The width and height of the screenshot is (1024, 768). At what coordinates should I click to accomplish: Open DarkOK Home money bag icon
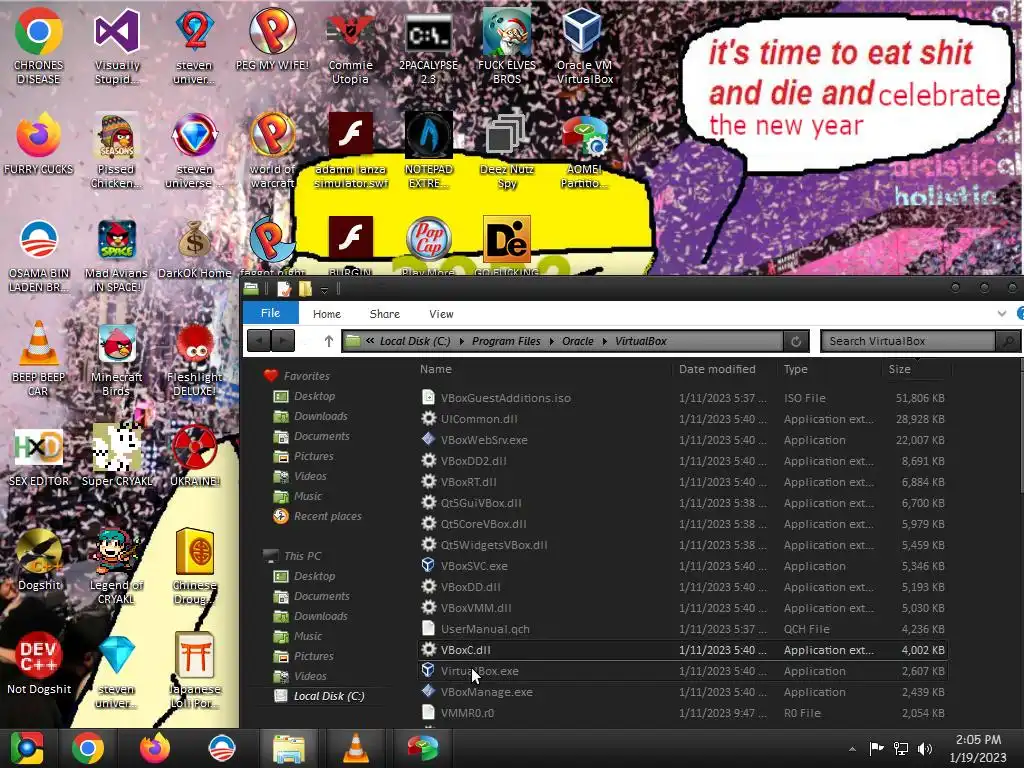pyautogui.click(x=195, y=248)
